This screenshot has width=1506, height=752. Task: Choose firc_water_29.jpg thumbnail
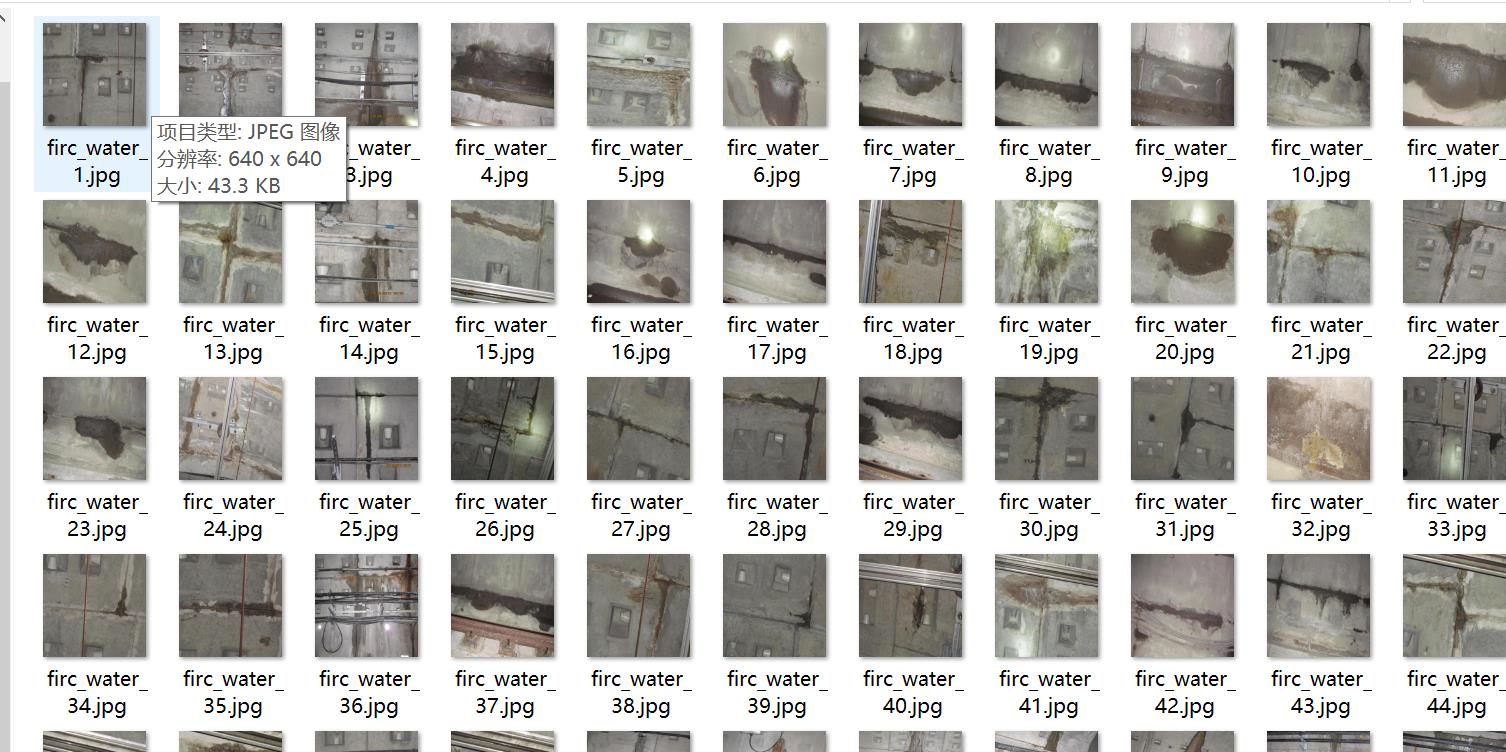tap(911, 429)
